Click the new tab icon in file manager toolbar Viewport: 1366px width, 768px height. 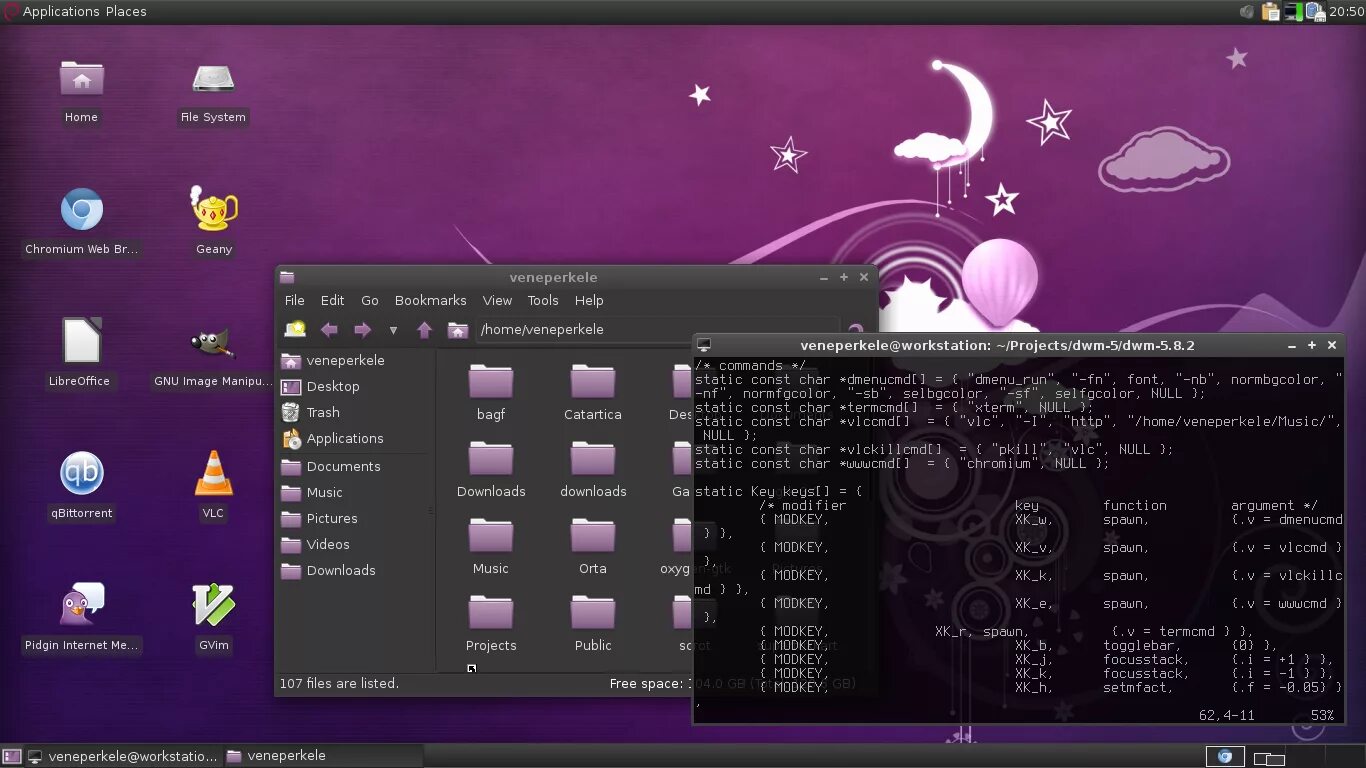point(295,329)
